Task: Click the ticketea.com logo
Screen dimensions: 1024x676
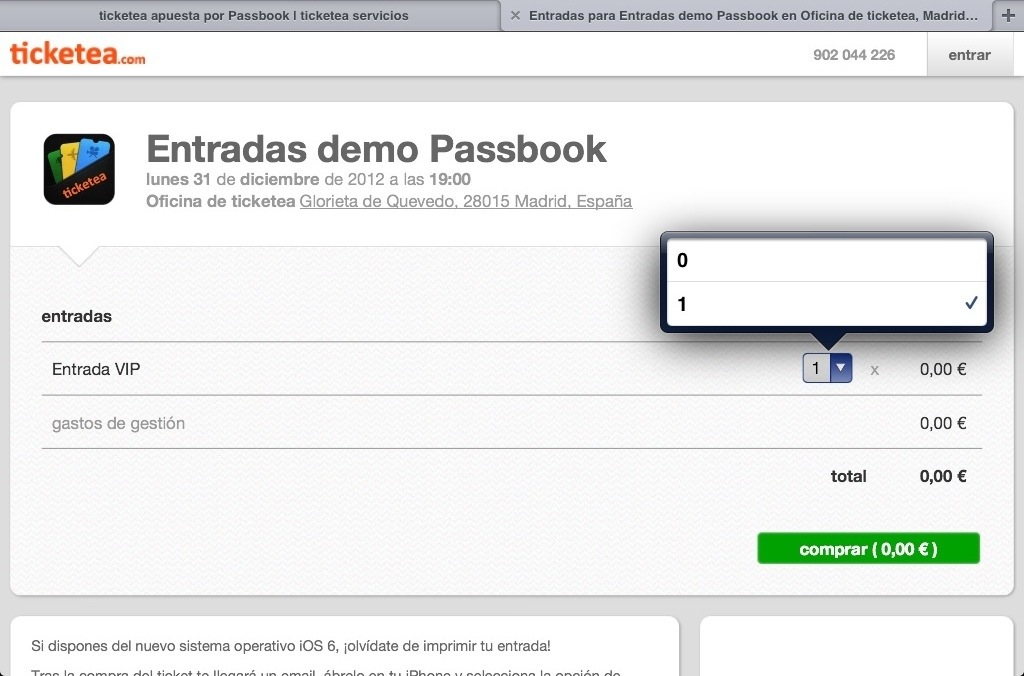Action: point(78,54)
